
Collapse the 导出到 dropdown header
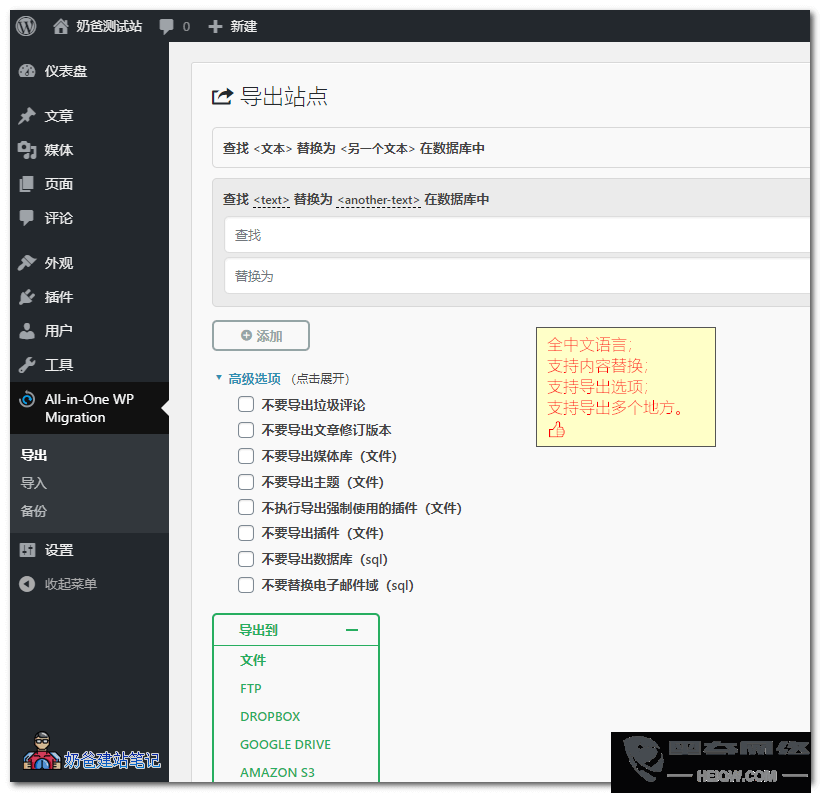click(296, 630)
